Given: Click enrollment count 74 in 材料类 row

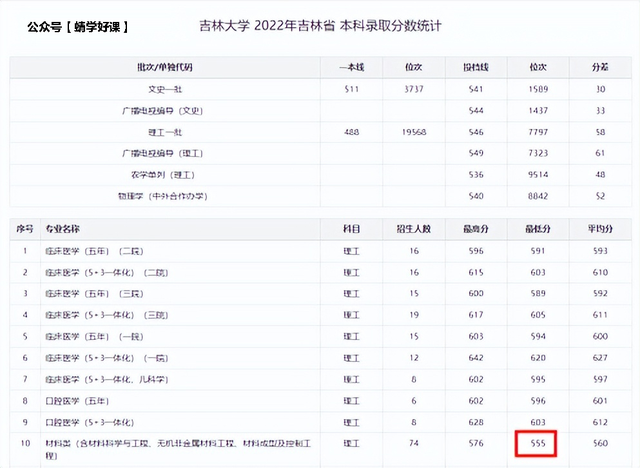Looking at the screenshot, I should pyautogui.click(x=414, y=443).
